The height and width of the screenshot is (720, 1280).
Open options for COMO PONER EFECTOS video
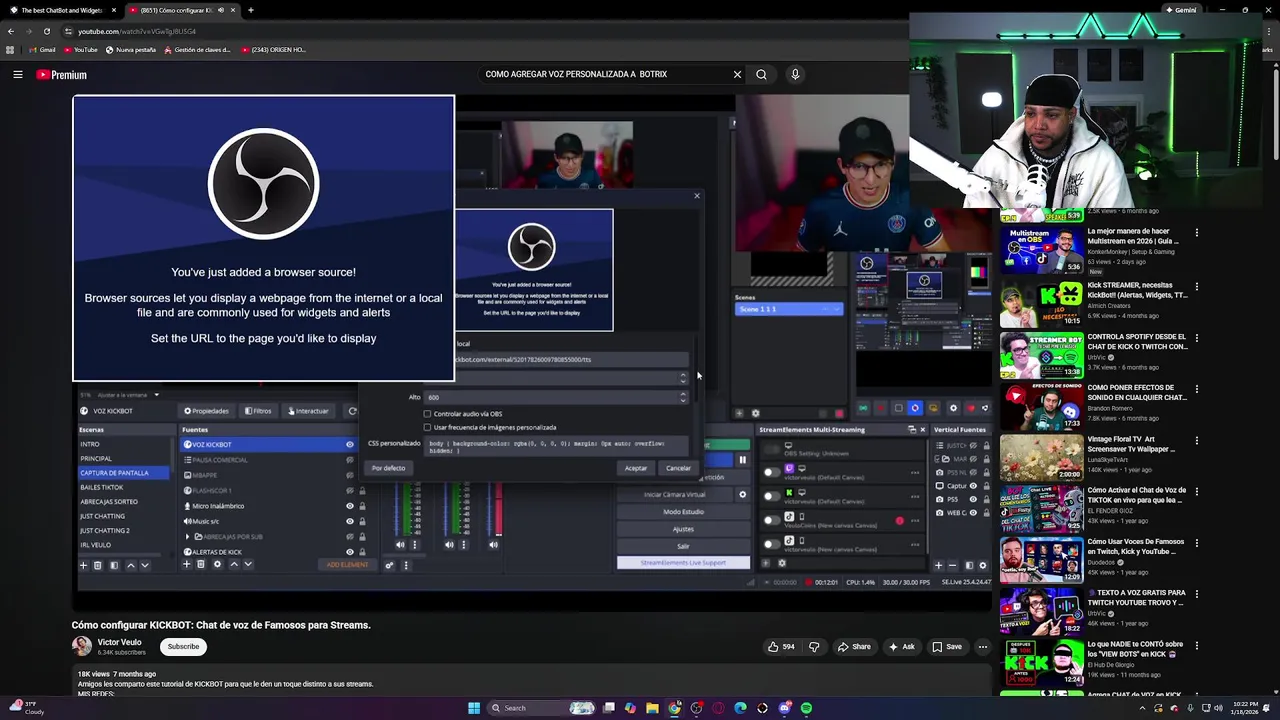pos(1196,389)
